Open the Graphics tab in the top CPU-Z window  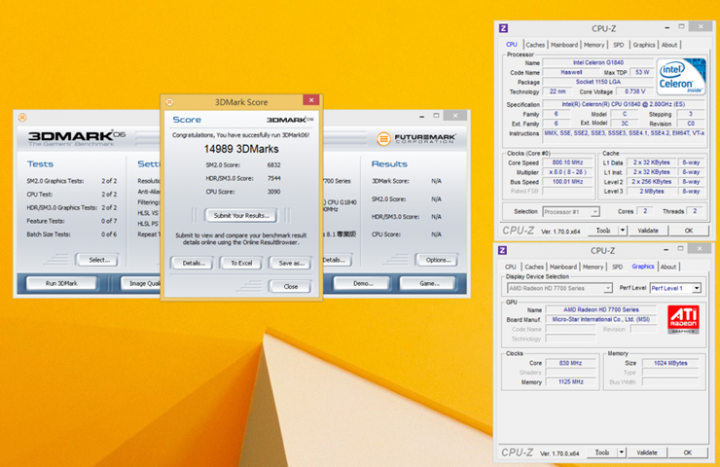coord(644,45)
